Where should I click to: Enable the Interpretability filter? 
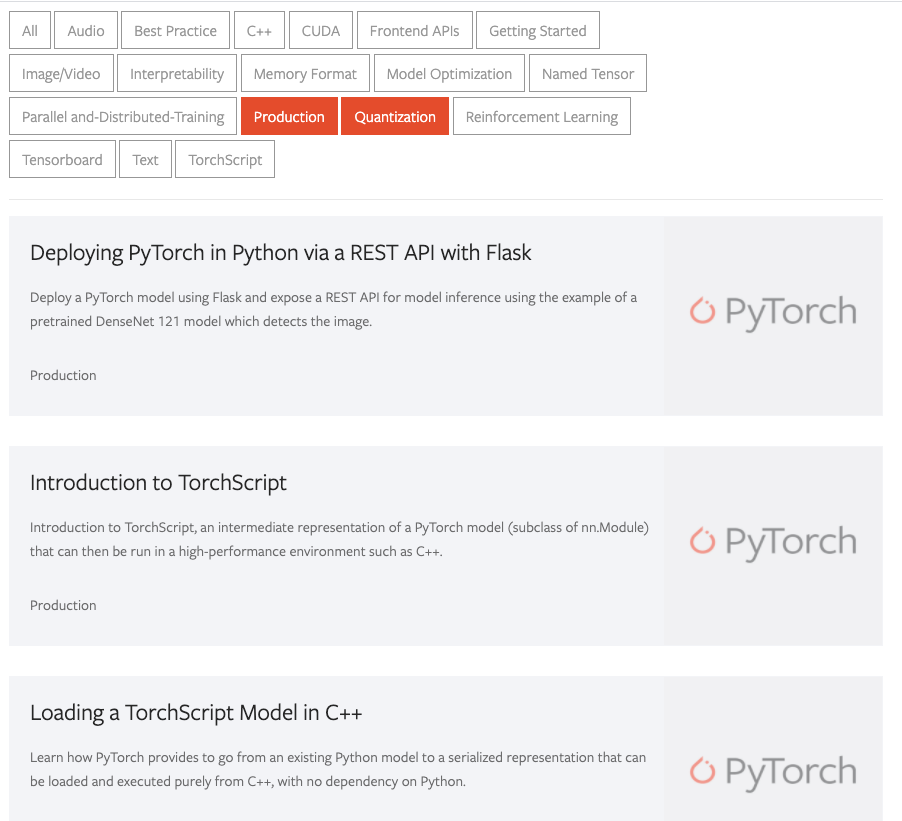pyautogui.click(x=177, y=74)
